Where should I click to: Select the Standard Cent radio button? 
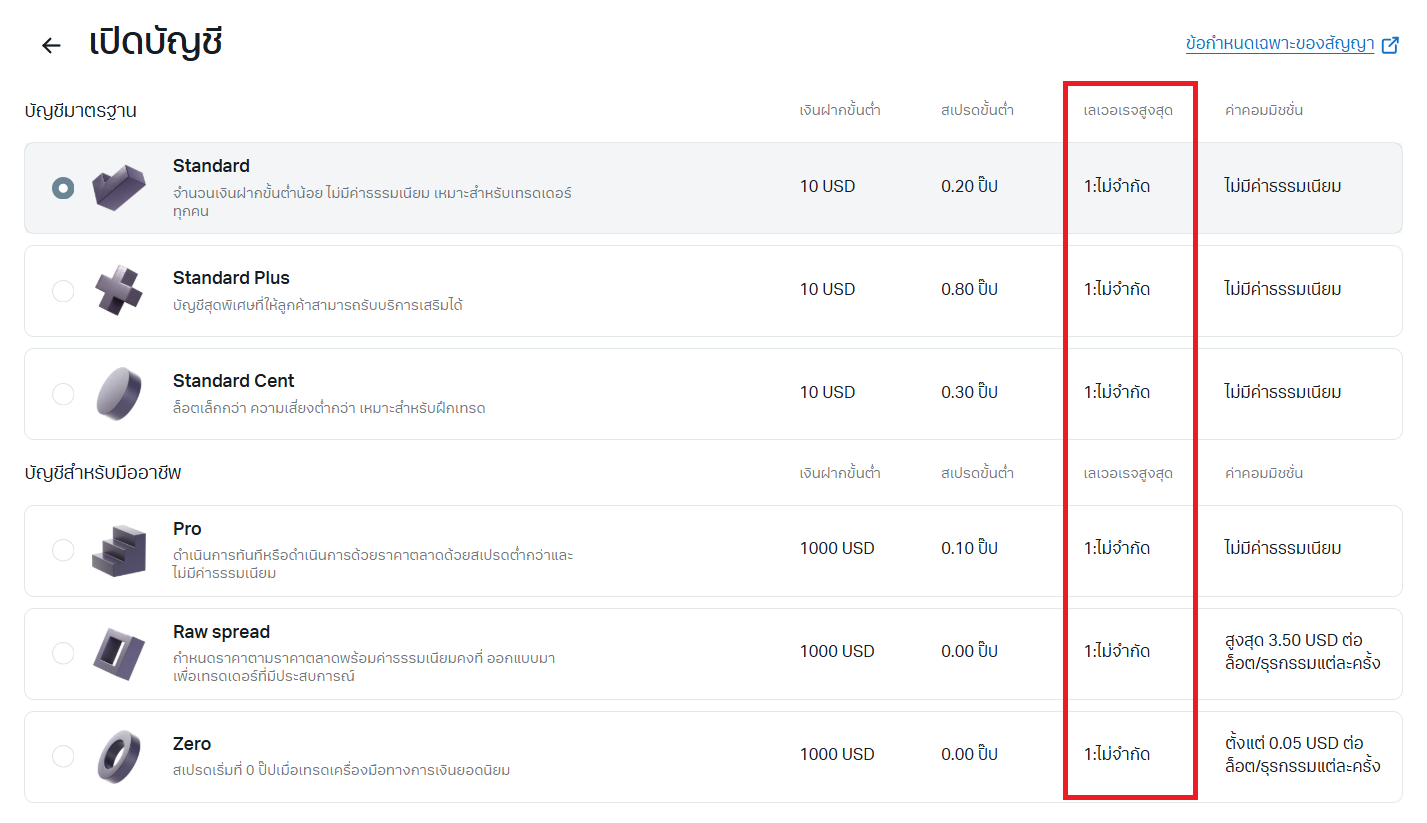(63, 394)
